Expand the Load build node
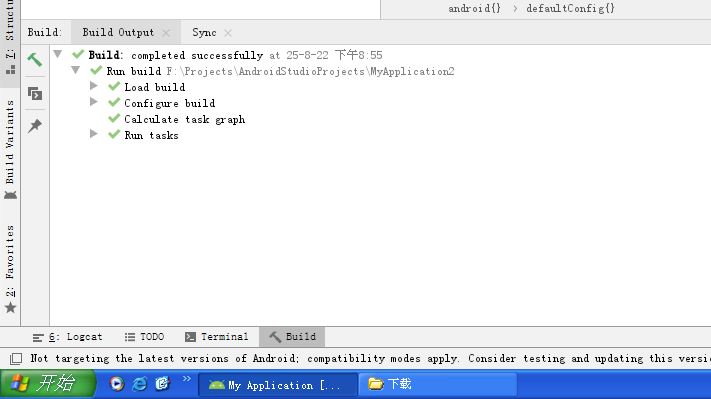The height and width of the screenshot is (399, 711). 94,86
